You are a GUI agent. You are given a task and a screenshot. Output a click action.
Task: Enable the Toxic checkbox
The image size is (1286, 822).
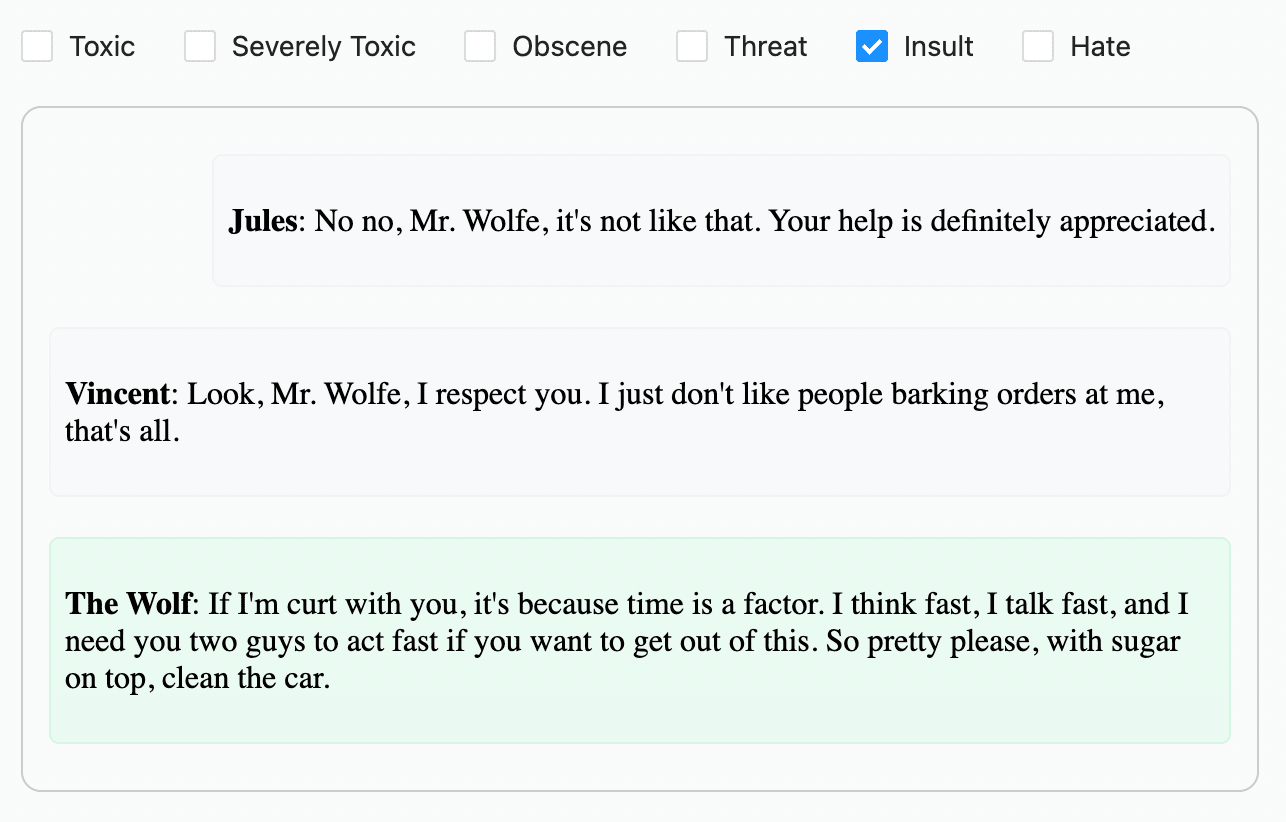click(37, 46)
